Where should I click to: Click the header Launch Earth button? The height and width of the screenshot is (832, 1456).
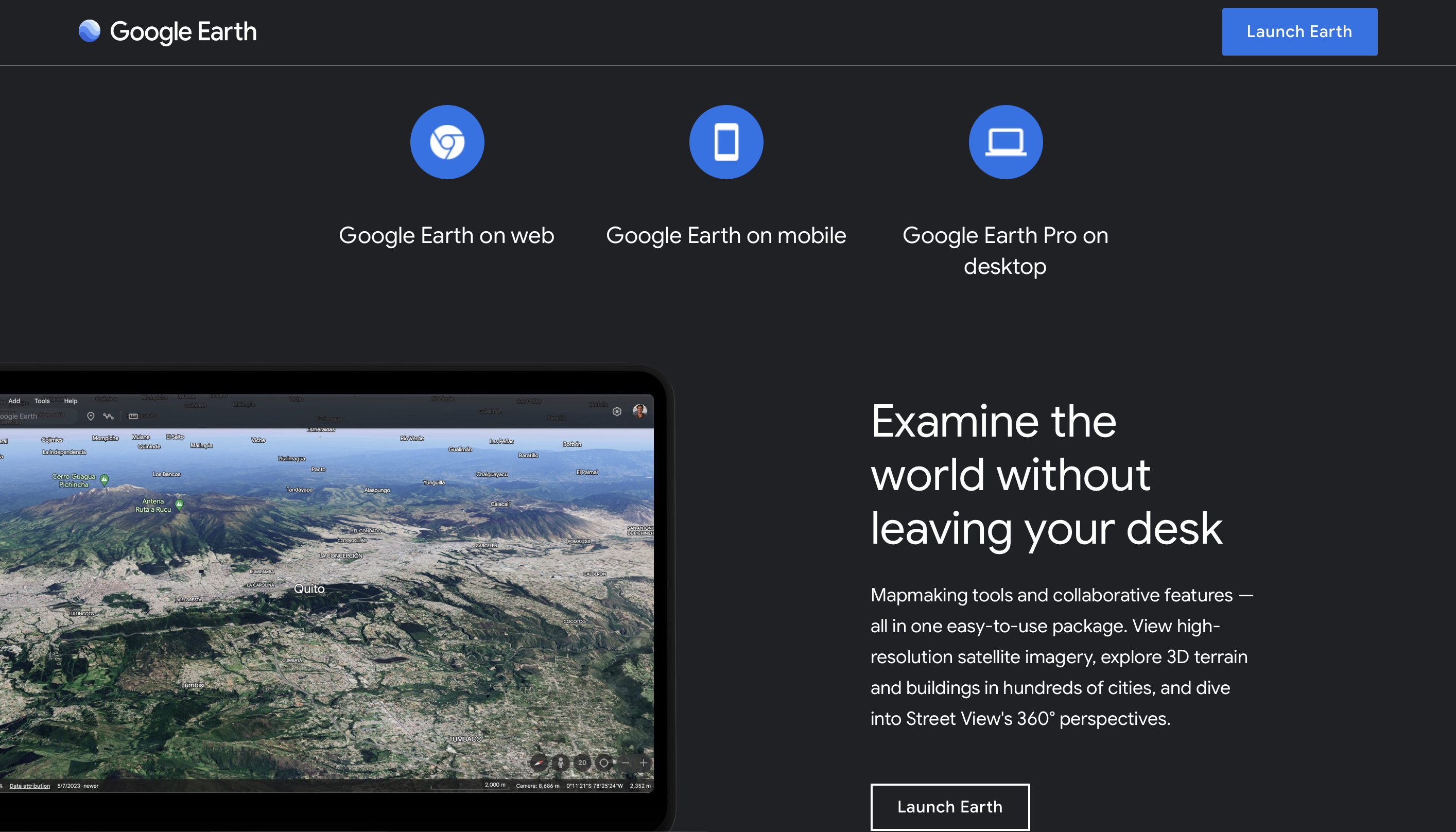1299,32
